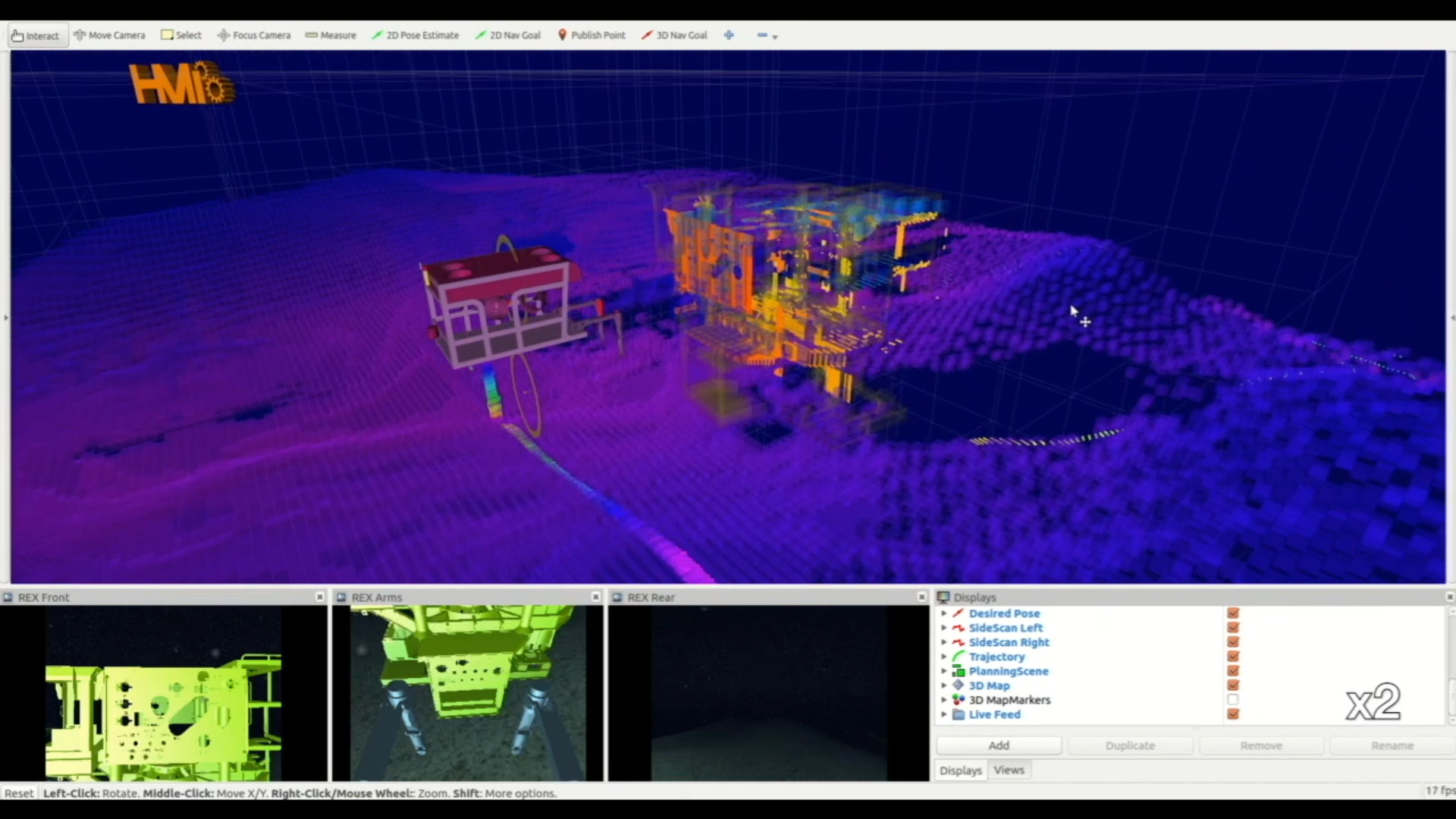Activate the Move Camera tool
The height and width of the screenshot is (819, 1456).
109,36
